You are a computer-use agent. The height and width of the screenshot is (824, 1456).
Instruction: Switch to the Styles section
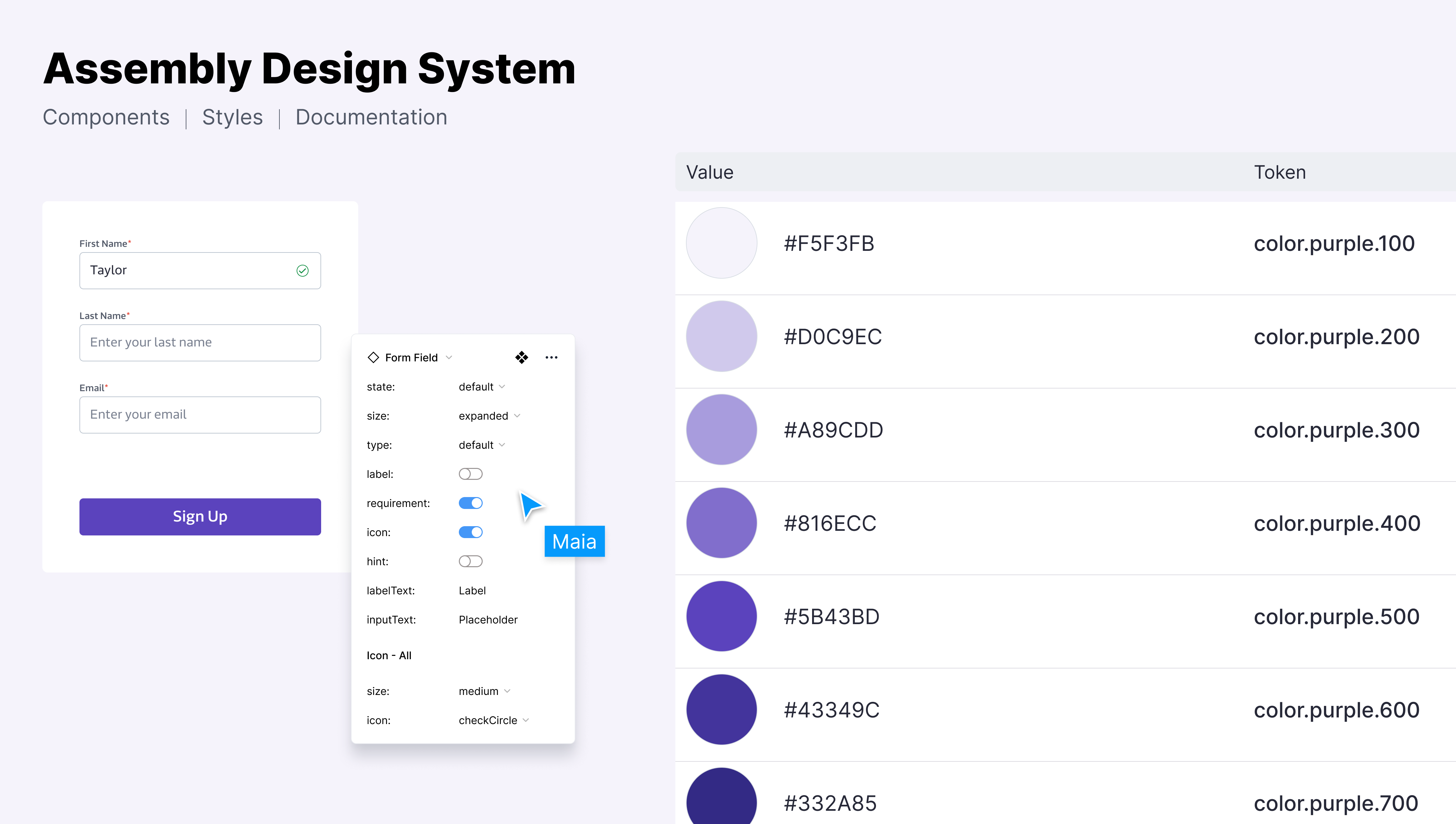tap(232, 117)
